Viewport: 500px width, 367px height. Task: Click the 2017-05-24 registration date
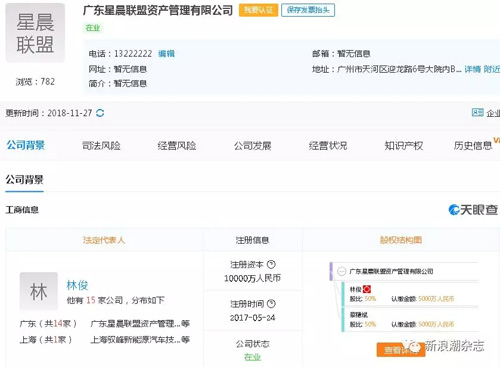pos(252,318)
